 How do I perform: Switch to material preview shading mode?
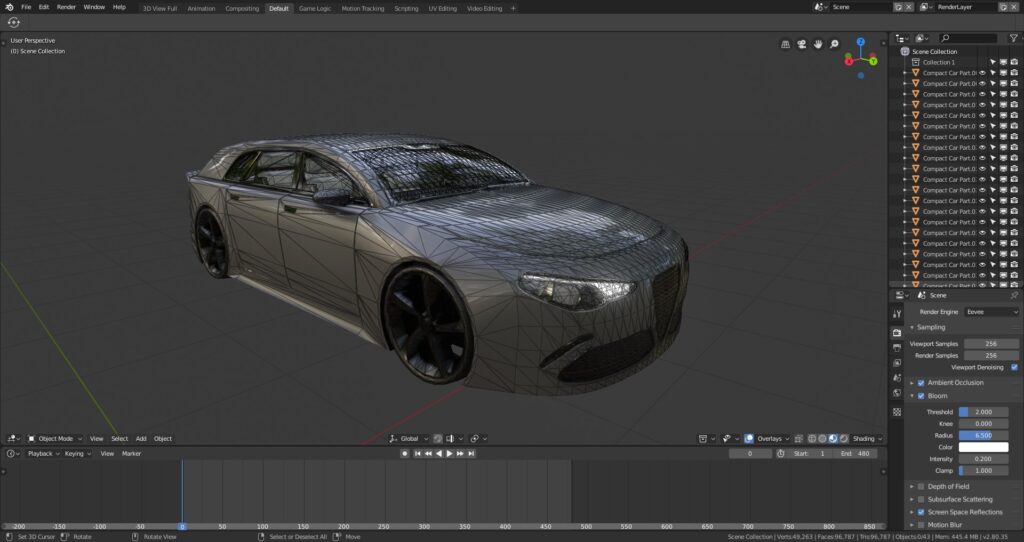833,439
